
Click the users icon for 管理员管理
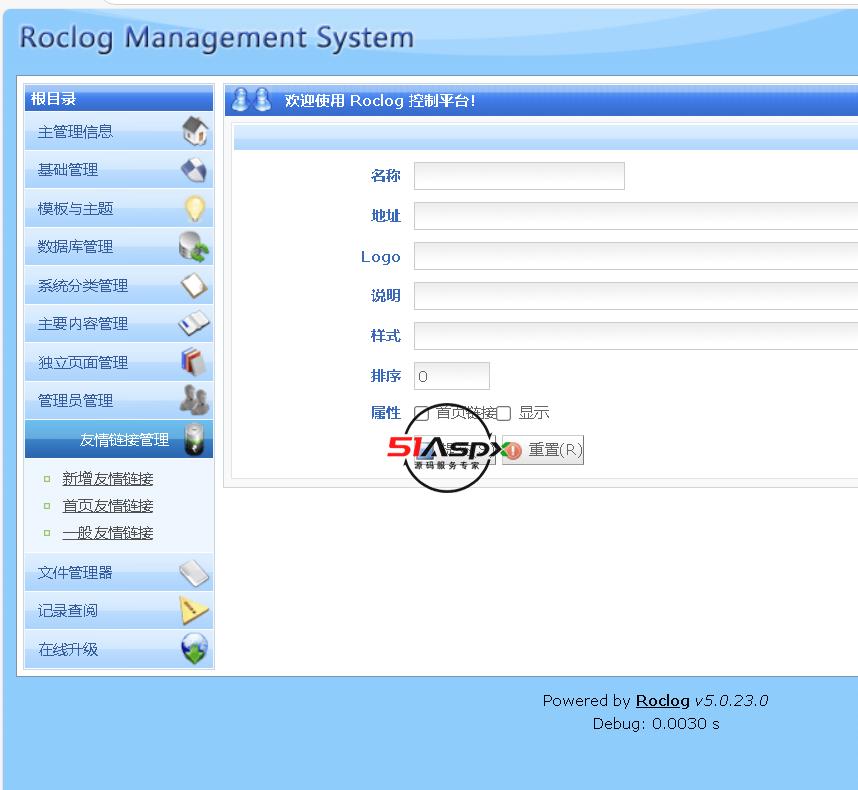coord(194,400)
